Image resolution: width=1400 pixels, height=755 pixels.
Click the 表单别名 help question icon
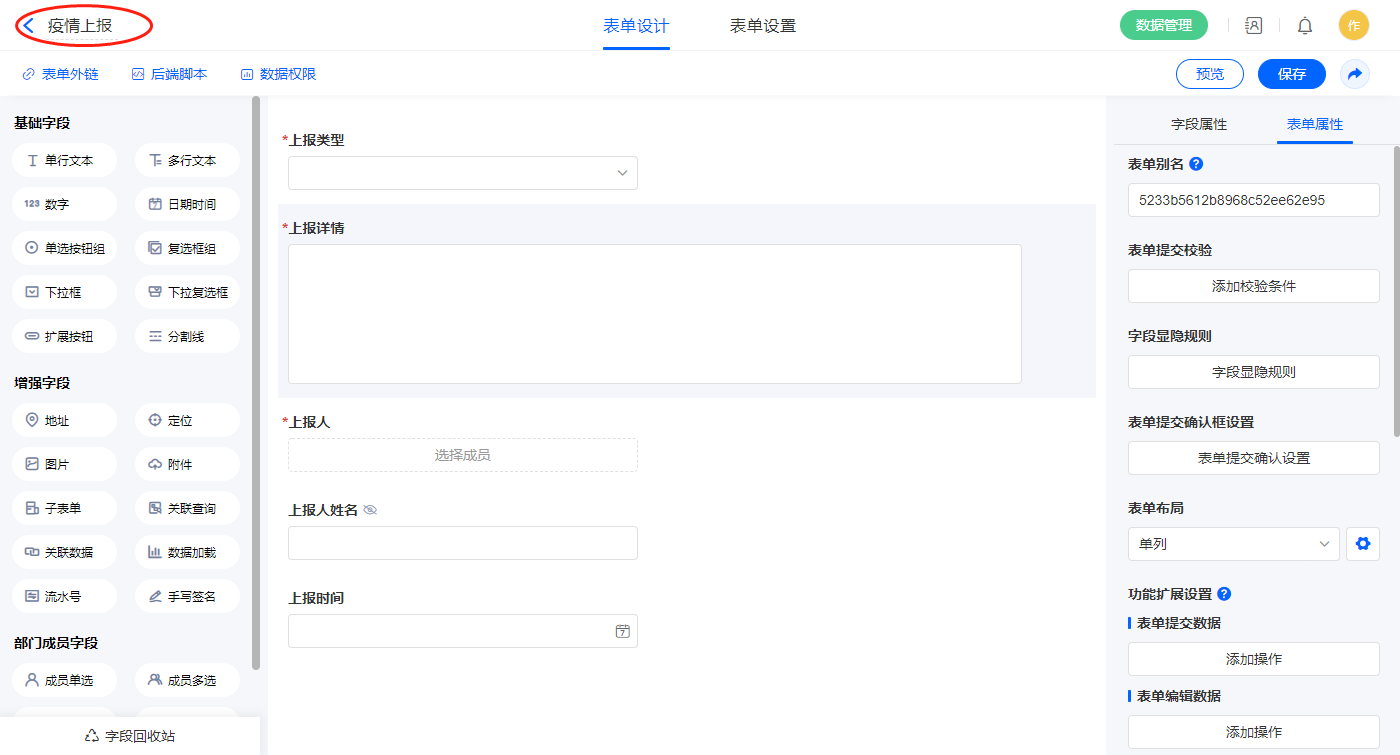click(x=1196, y=164)
